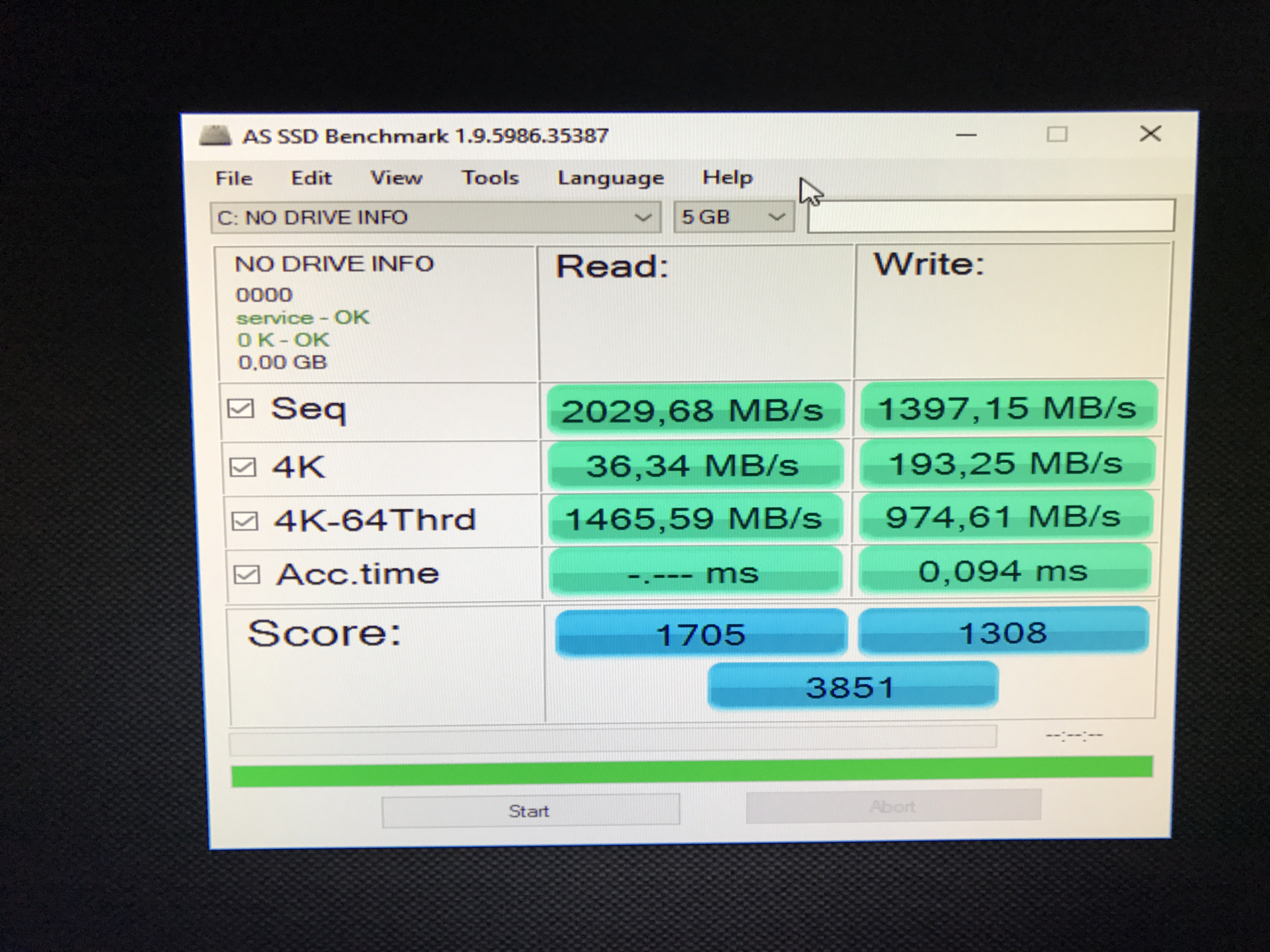The width and height of the screenshot is (1270, 952).
Task: Click the Acc.time read value -.--- ms
Action: coord(695,572)
